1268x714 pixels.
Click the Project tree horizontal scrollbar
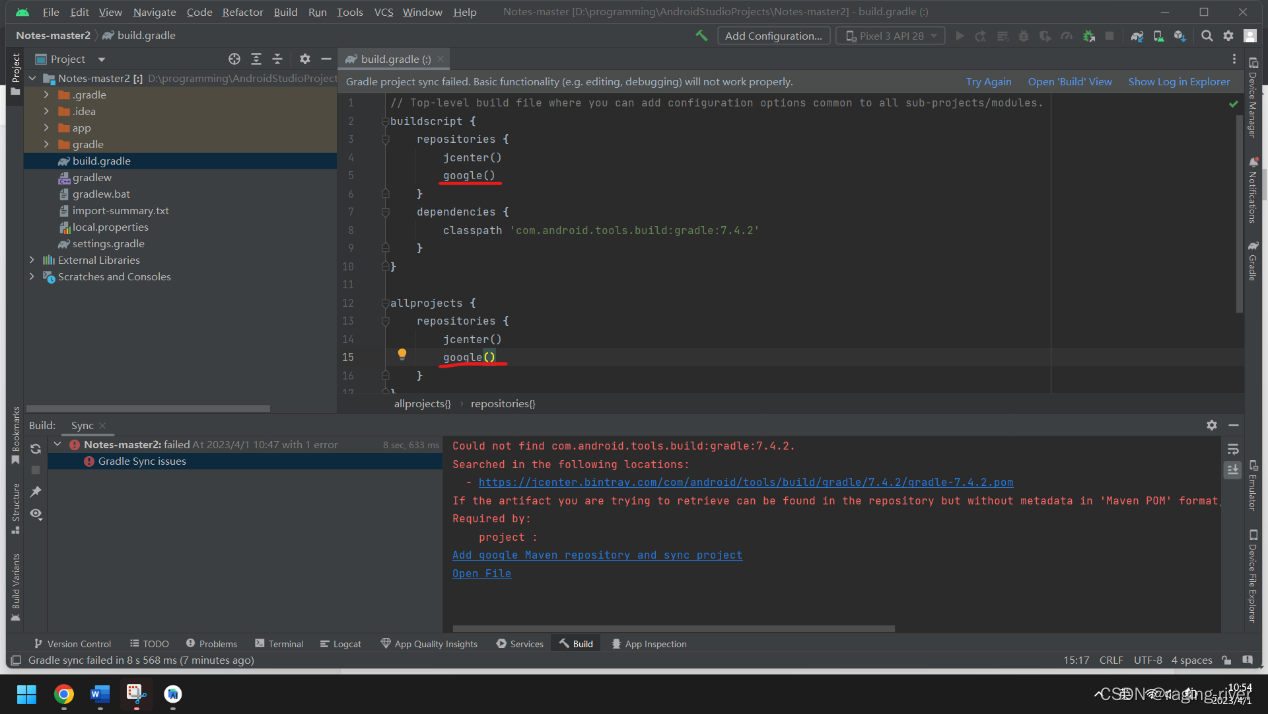(147, 408)
